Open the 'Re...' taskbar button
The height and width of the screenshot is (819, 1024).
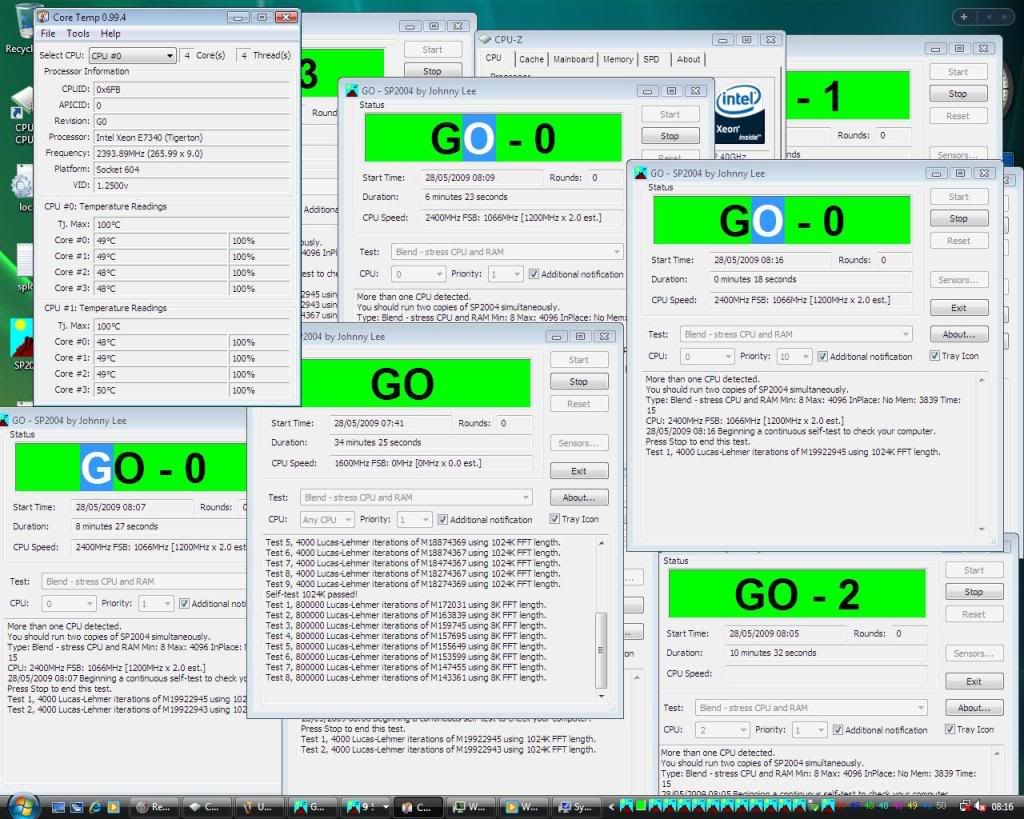click(x=154, y=807)
